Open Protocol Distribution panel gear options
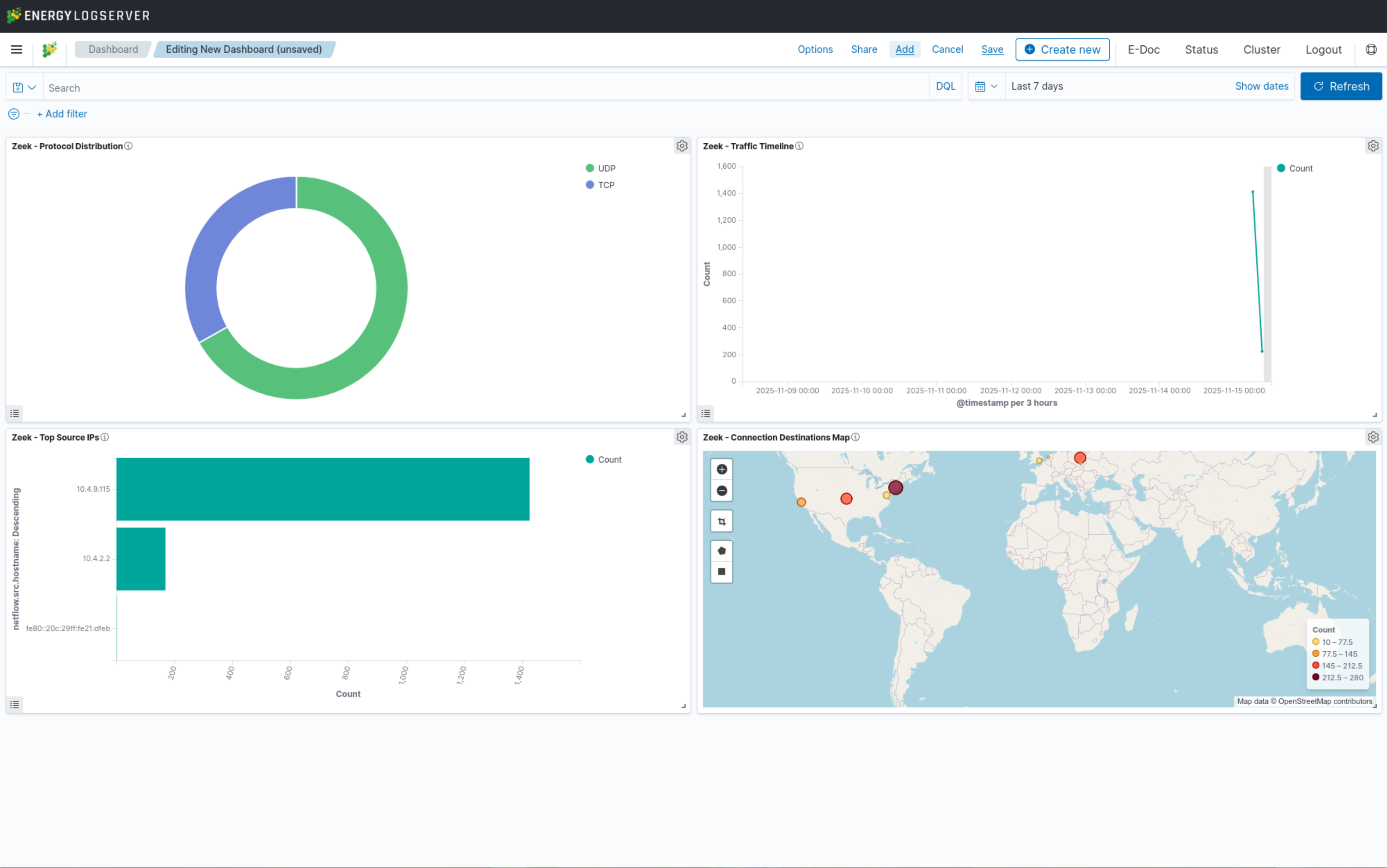1387x868 pixels. (x=681, y=146)
